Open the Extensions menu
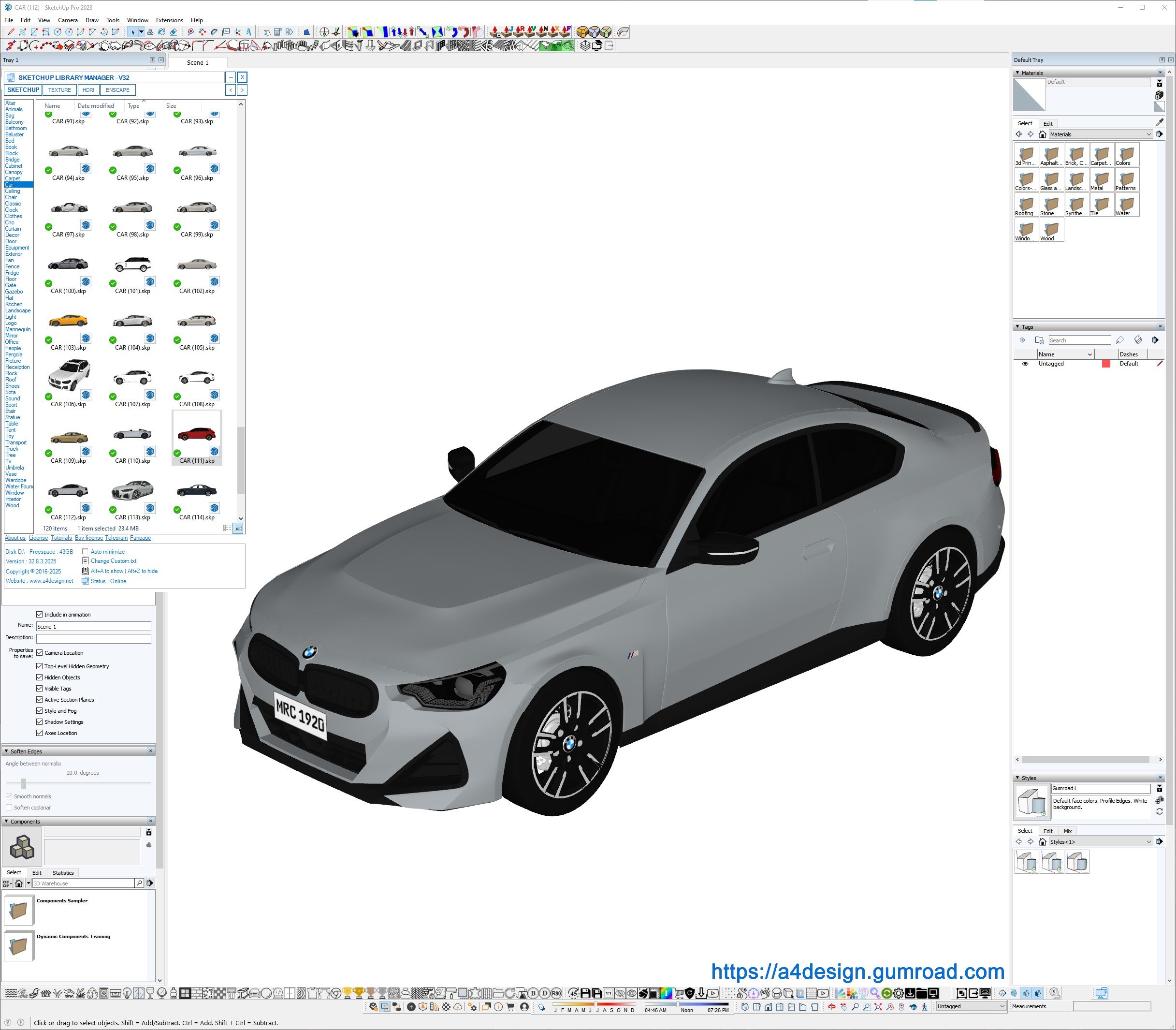The image size is (1176, 1030). click(170, 20)
